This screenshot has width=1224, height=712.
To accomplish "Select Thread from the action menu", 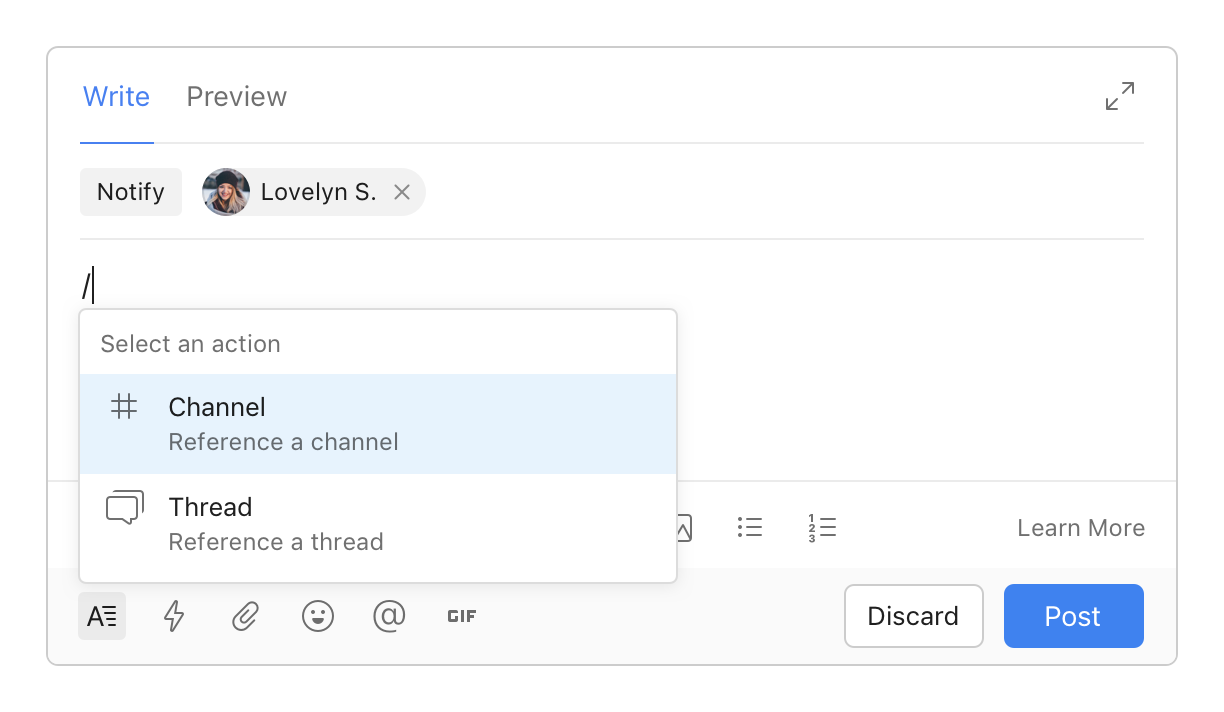I will (378, 524).
